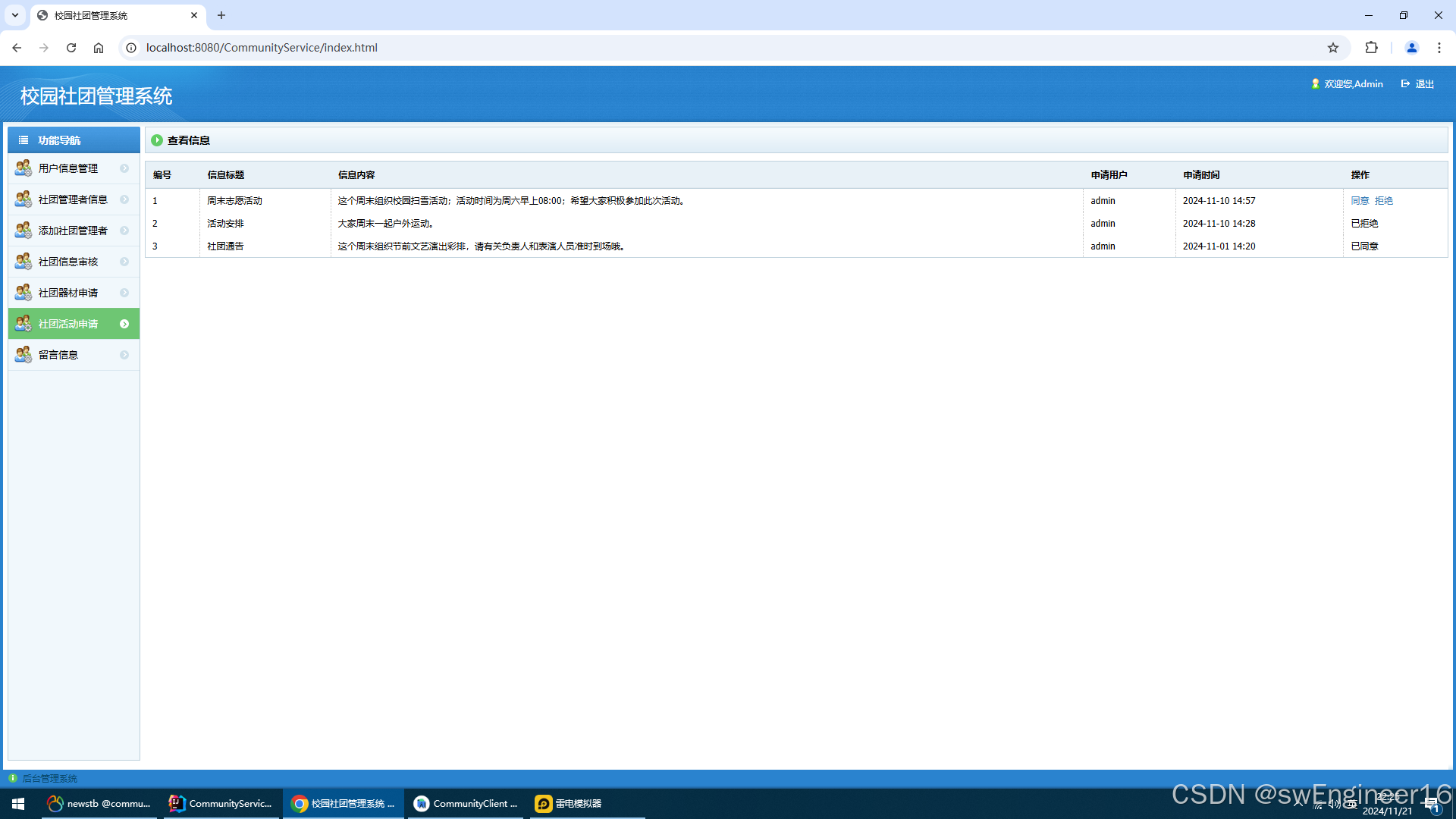Bookmark this page with the star icon
This screenshot has width=1456, height=819.
point(1333,48)
